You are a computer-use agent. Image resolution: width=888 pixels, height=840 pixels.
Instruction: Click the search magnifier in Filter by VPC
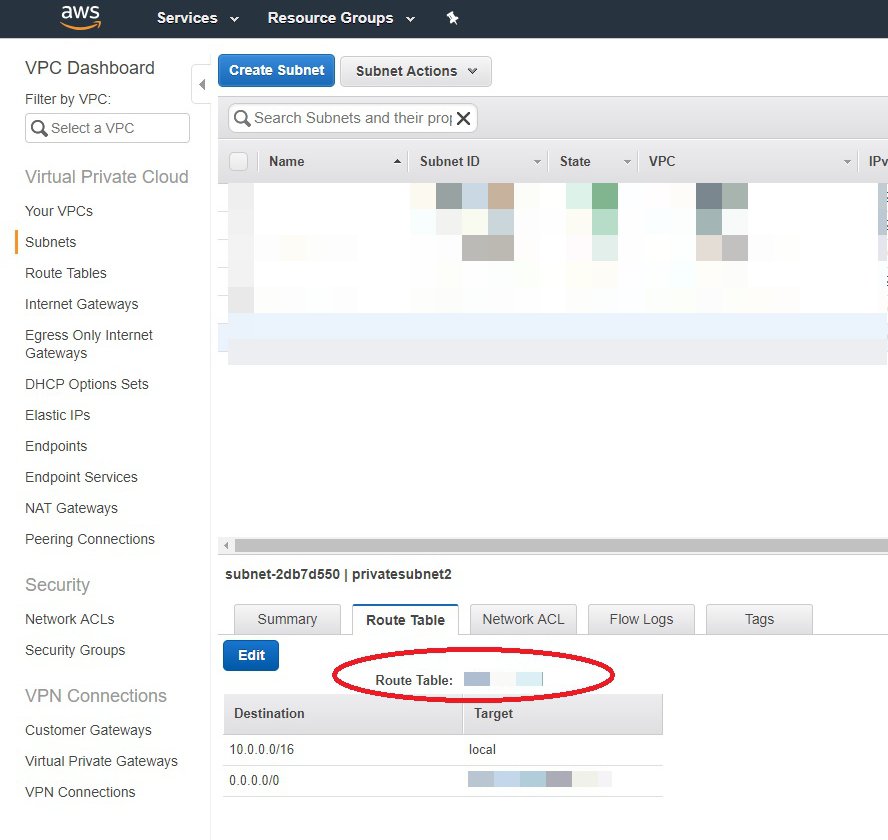tap(39, 128)
